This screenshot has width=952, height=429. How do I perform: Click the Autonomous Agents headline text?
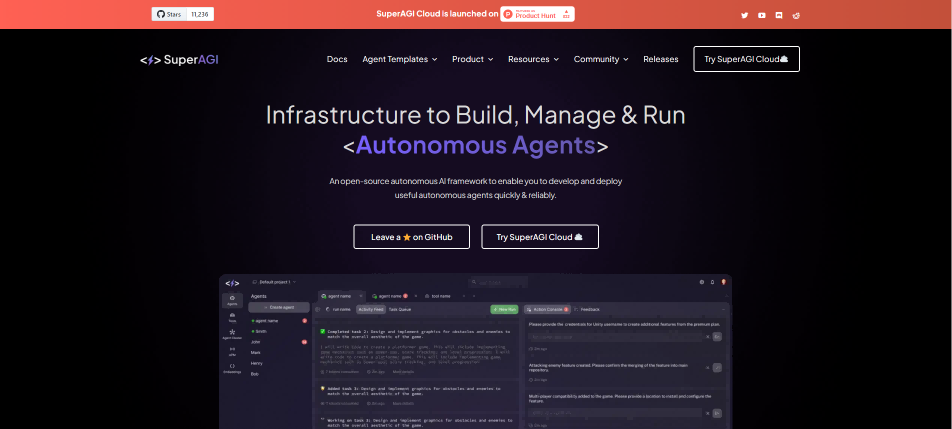click(x=475, y=146)
